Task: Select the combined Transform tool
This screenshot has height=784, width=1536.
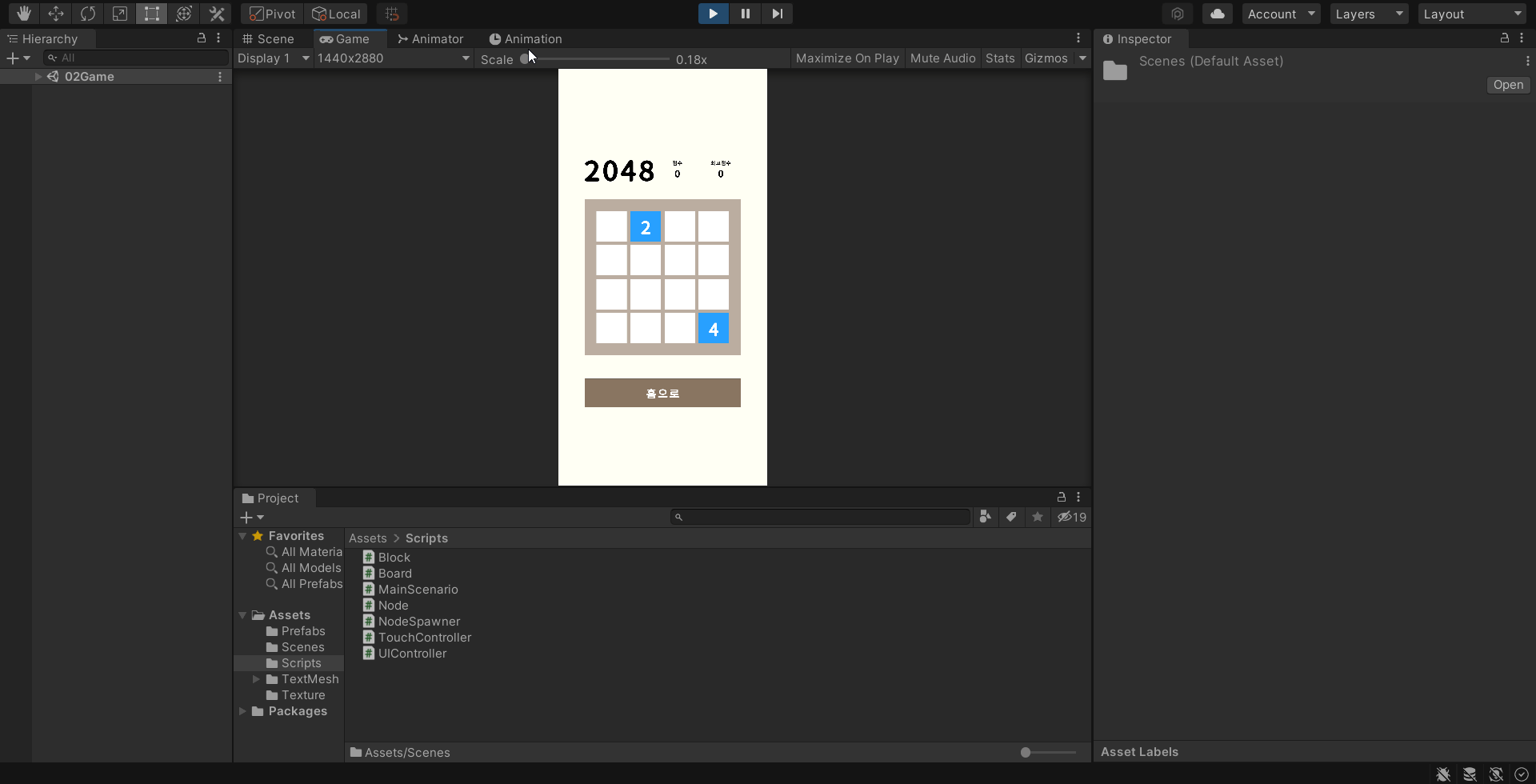Action: click(x=184, y=14)
